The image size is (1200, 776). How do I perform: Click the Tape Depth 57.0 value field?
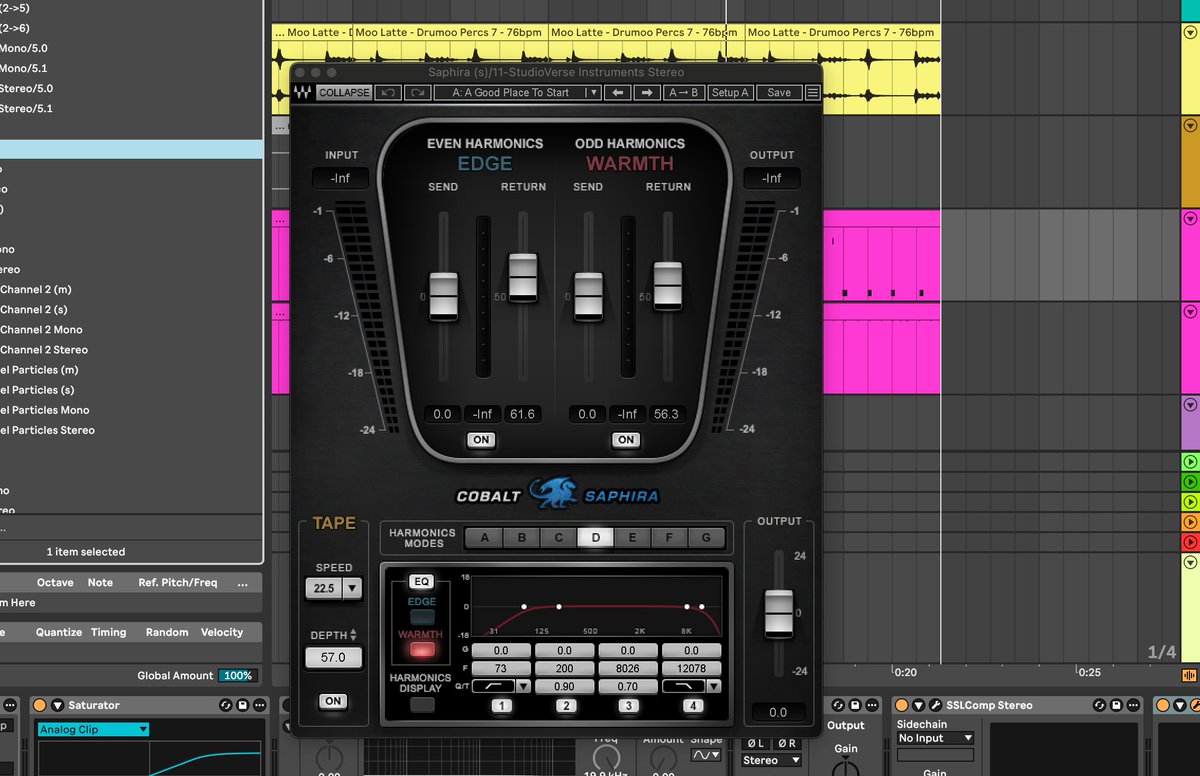click(x=334, y=658)
